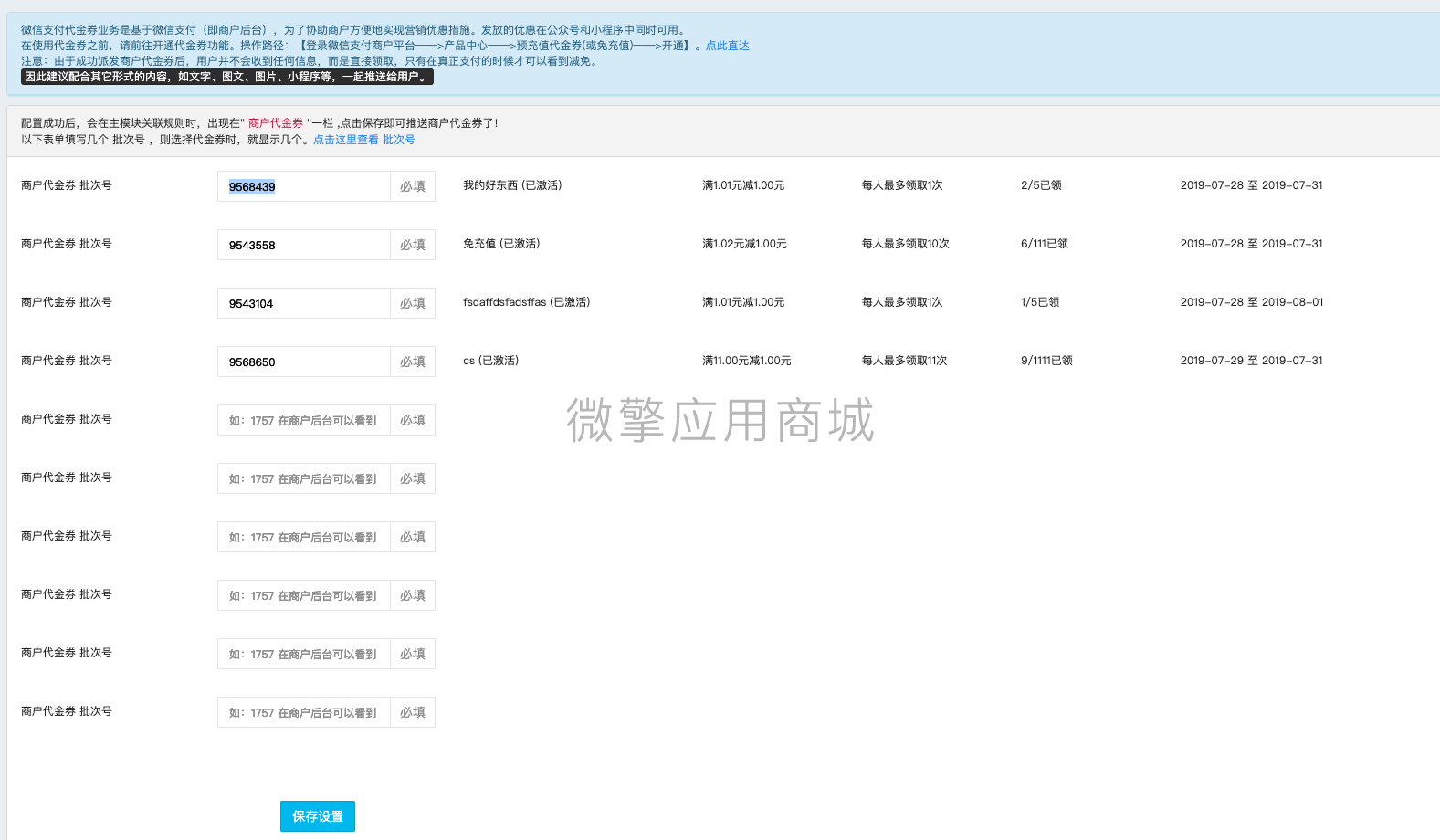Click the 每人最多领取11次 limit text
The width and height of the screenshot is (1440, 840).
[905, 361]
